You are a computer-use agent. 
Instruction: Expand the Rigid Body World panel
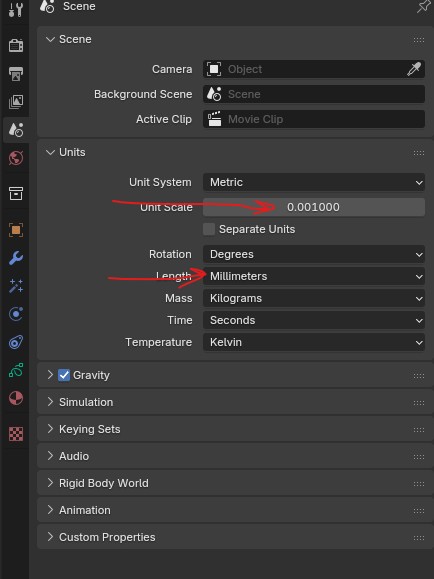[x=50, y=483]
